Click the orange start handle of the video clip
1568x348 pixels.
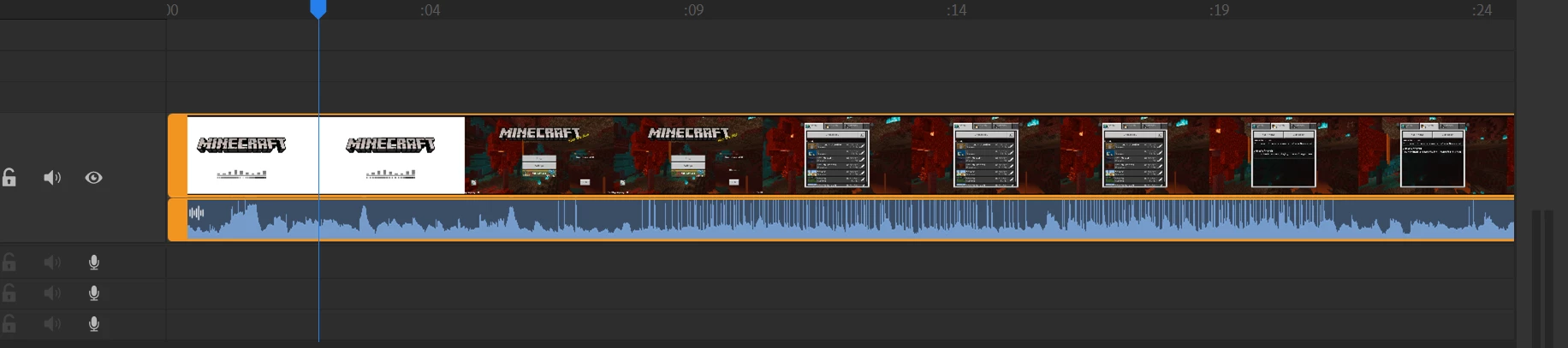[177, 155]
